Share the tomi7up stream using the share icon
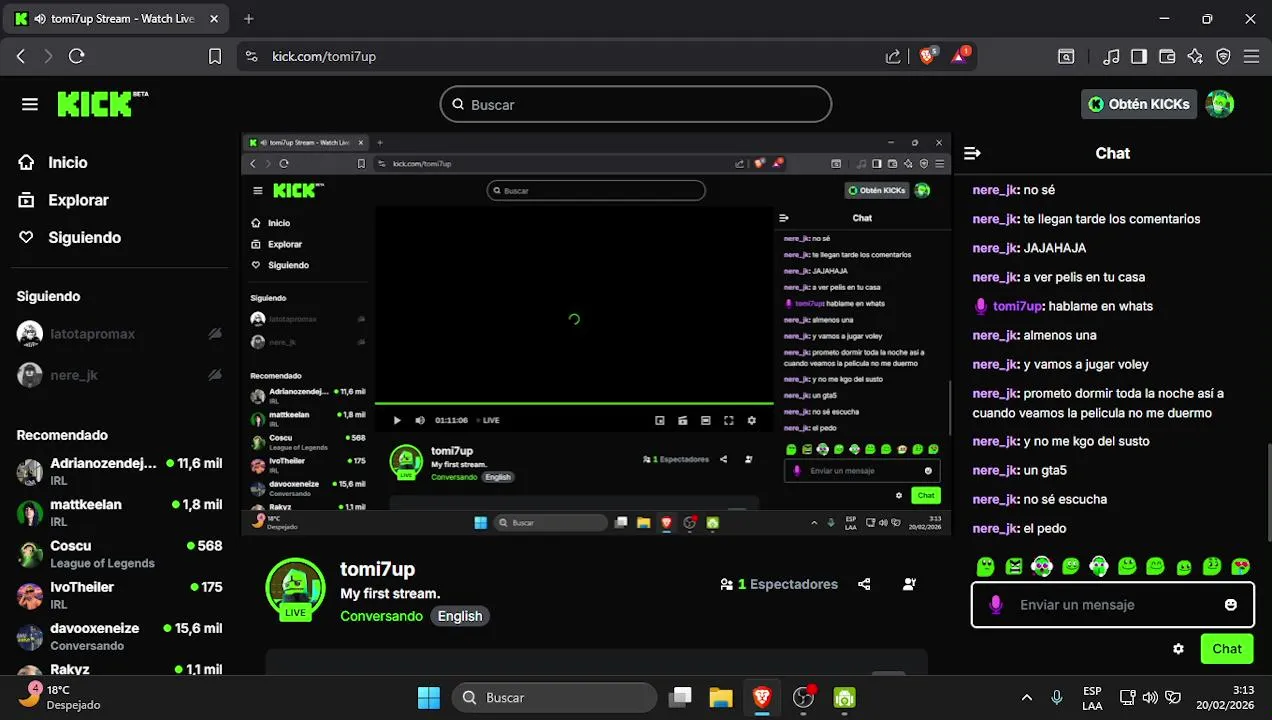The height and width of the screenshot is (720, 1272). pyautogui.click(x=864, y=584)
